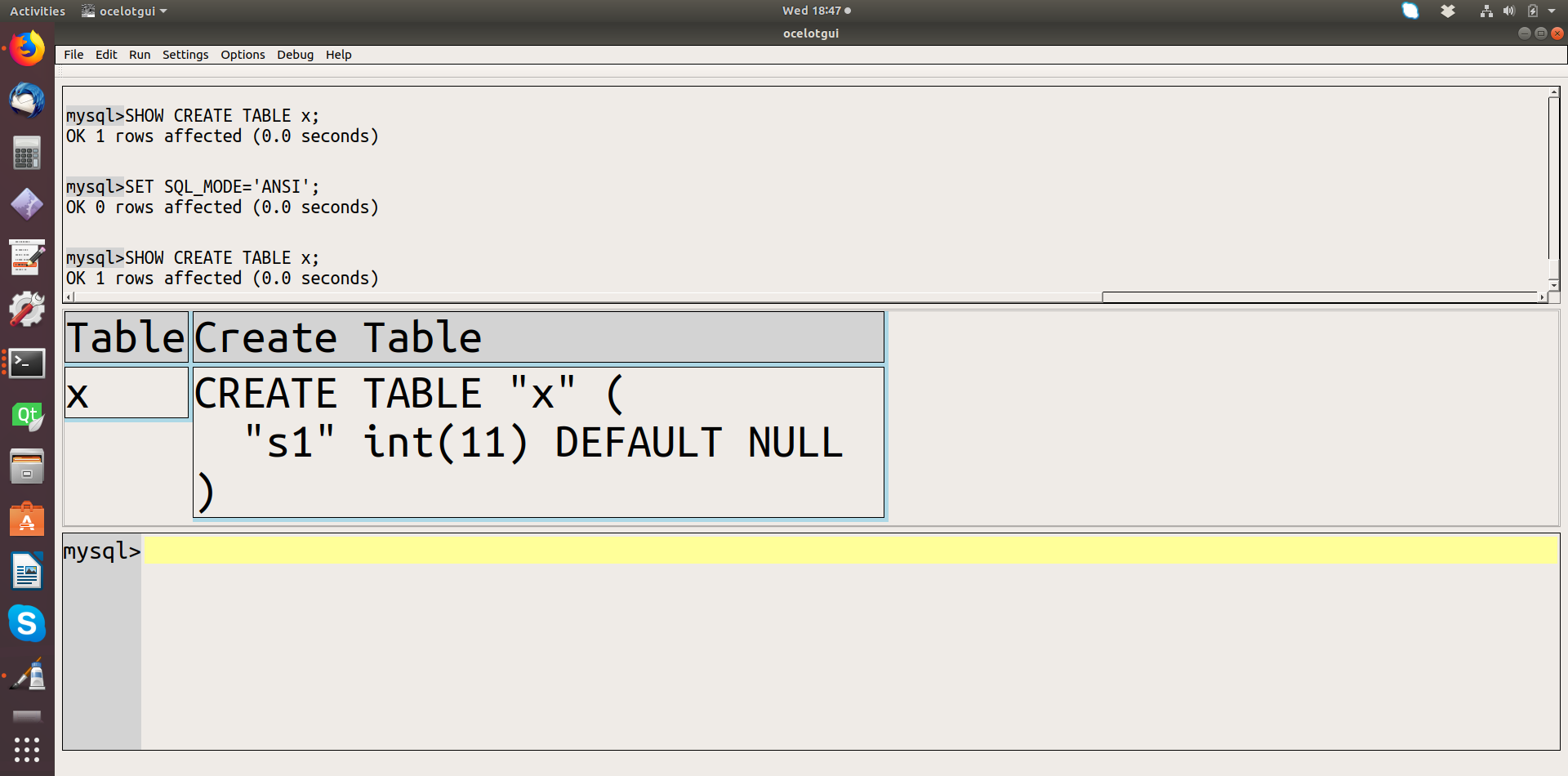Minimize the ocelotgui window
Screen dimensions: 1568x776
(x=1524, y=33)
